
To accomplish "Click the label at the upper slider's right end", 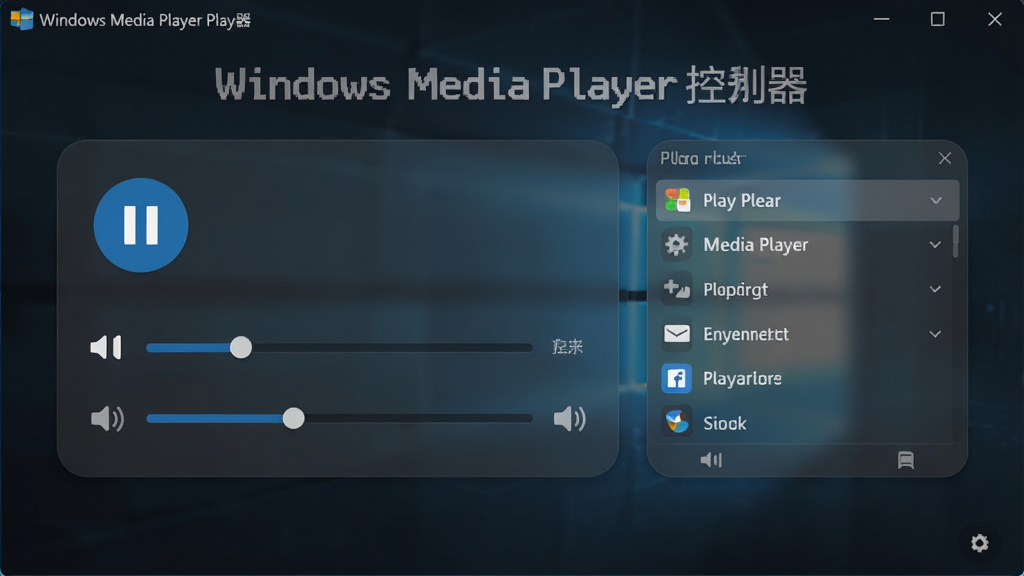I will click(x=567, y=347).
